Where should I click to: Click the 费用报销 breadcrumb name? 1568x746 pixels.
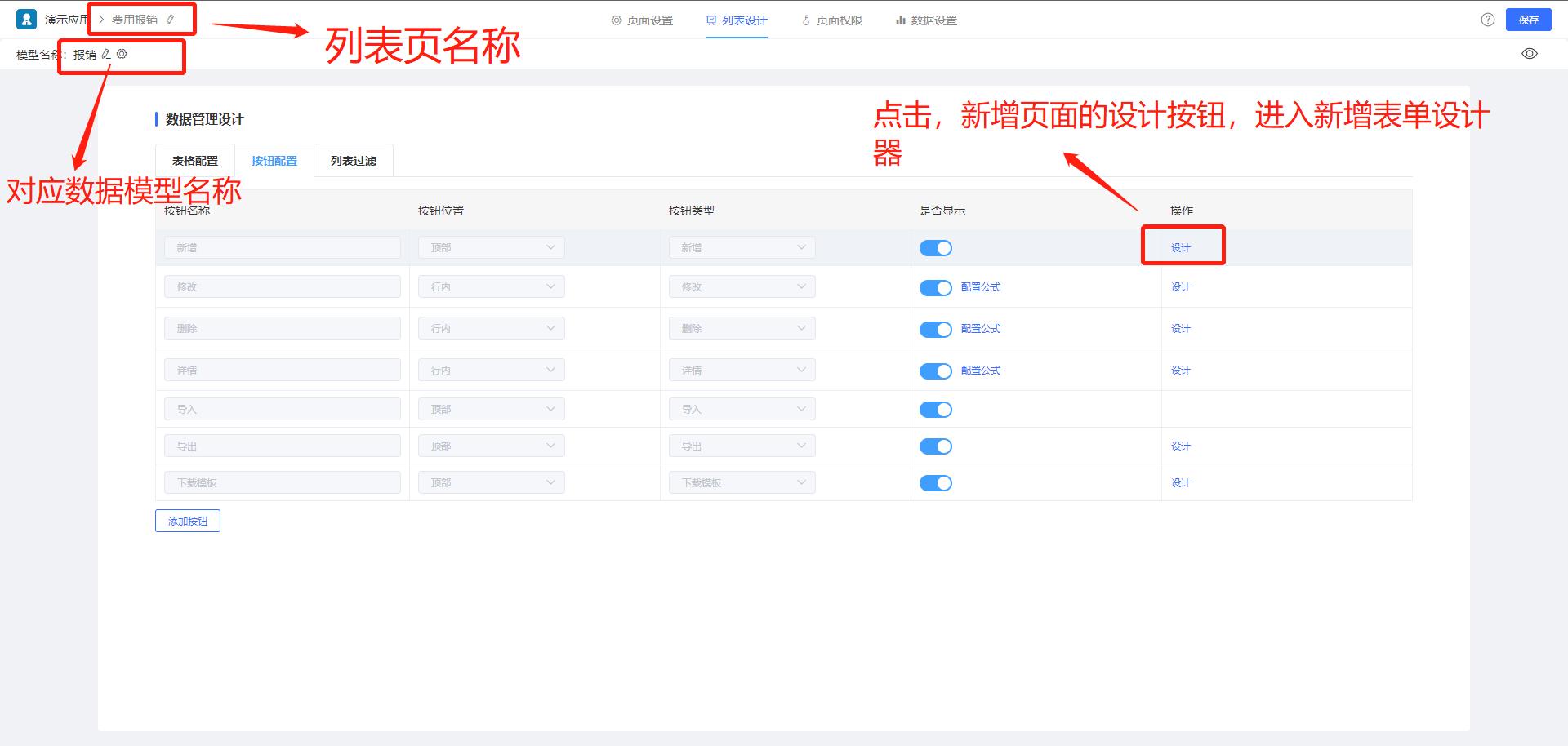pos(135,20)
